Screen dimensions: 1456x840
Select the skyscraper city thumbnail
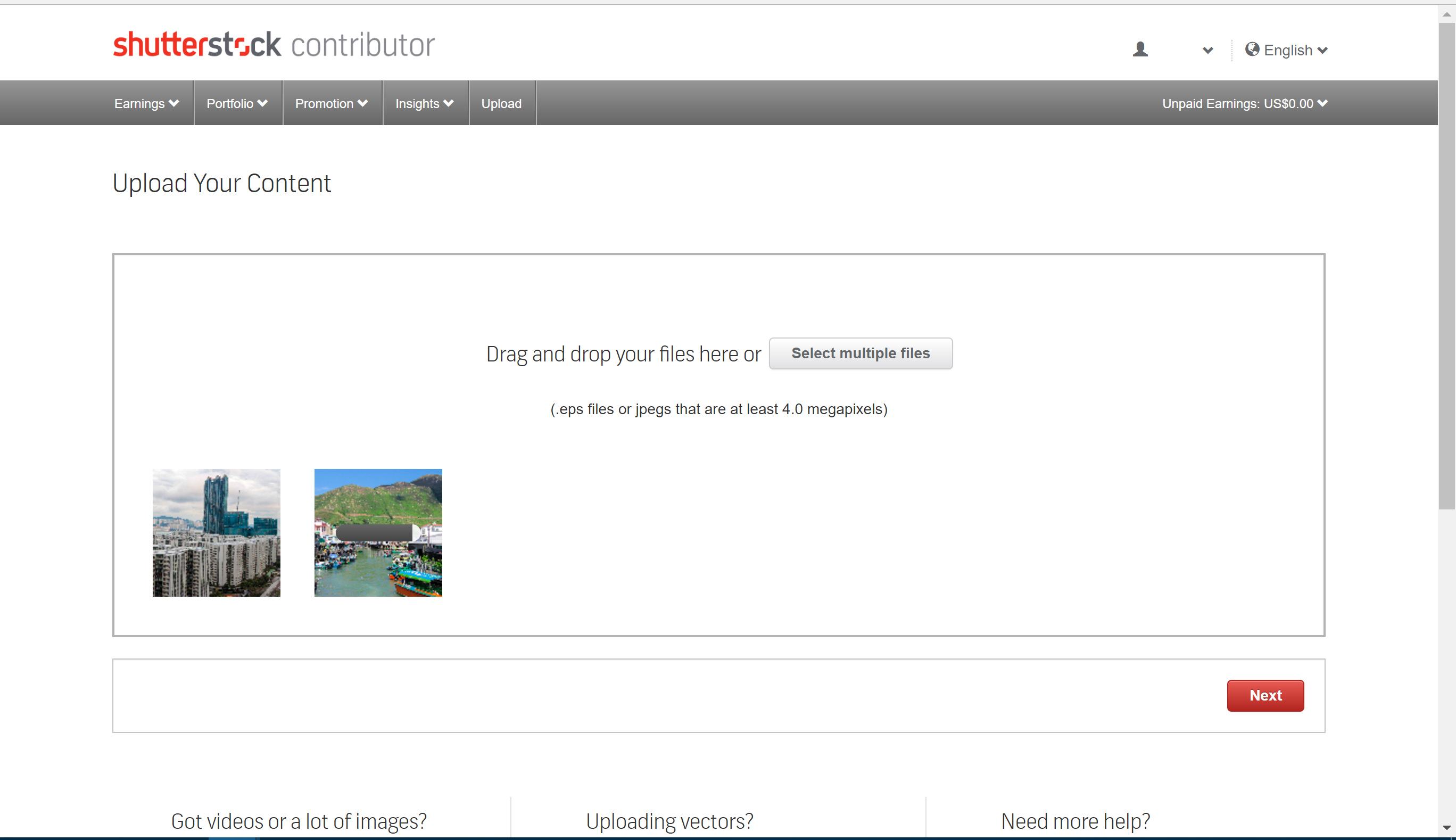[x=216, y=532]
